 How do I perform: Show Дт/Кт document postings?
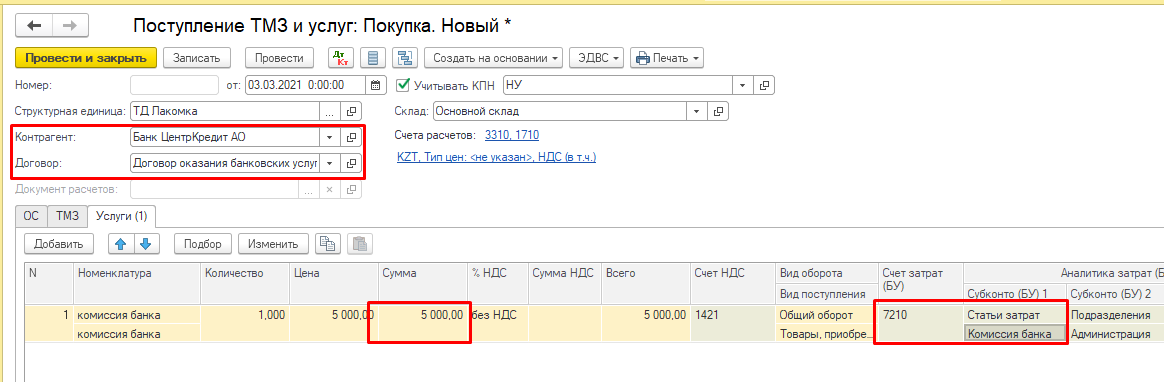(x=341, y=58)
